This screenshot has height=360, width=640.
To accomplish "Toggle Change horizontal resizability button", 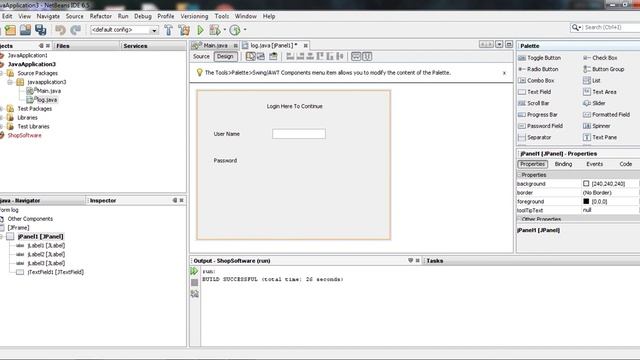I will [356, 56].
